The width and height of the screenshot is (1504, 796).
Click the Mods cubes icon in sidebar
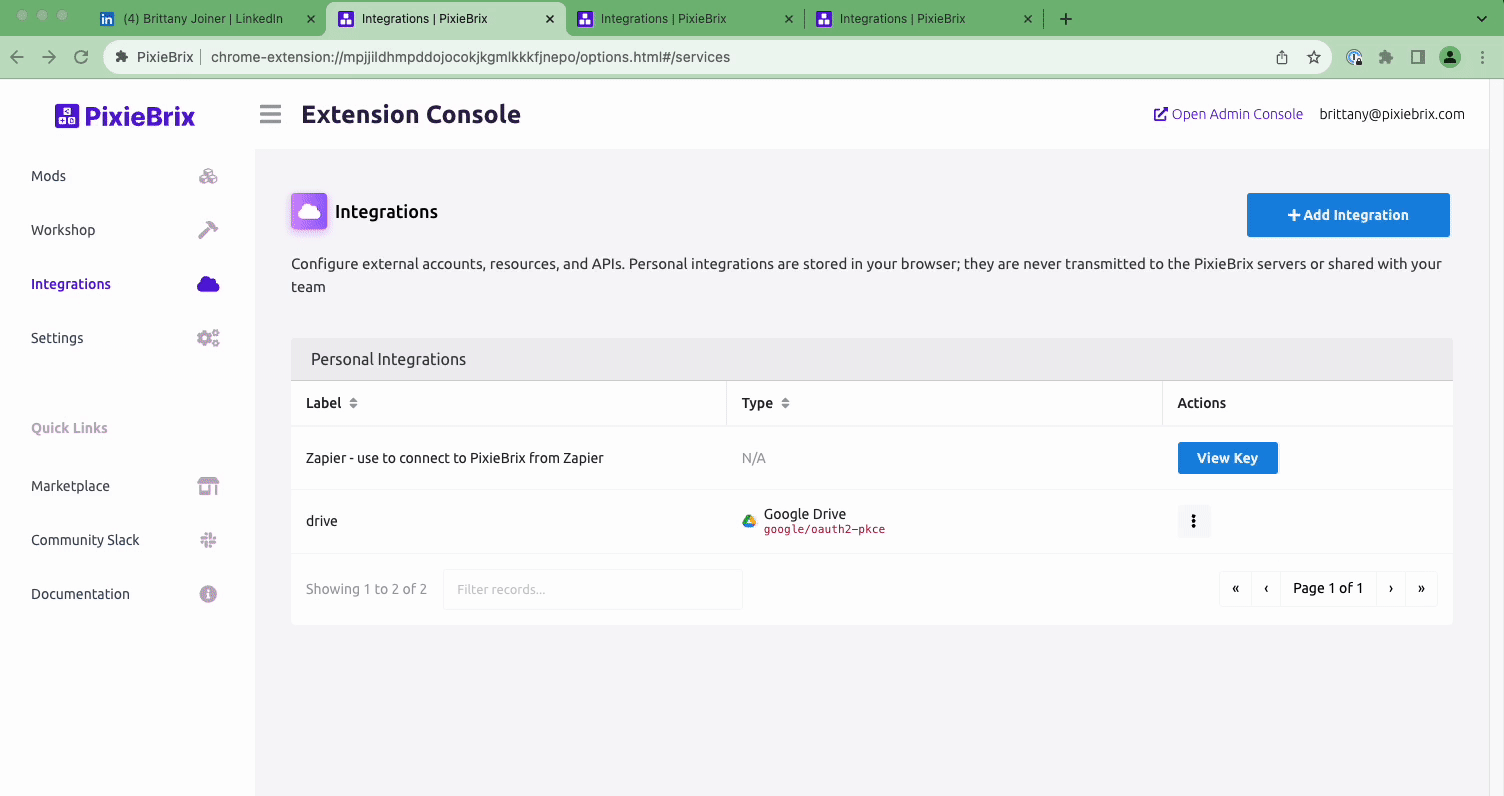(208, 177)
